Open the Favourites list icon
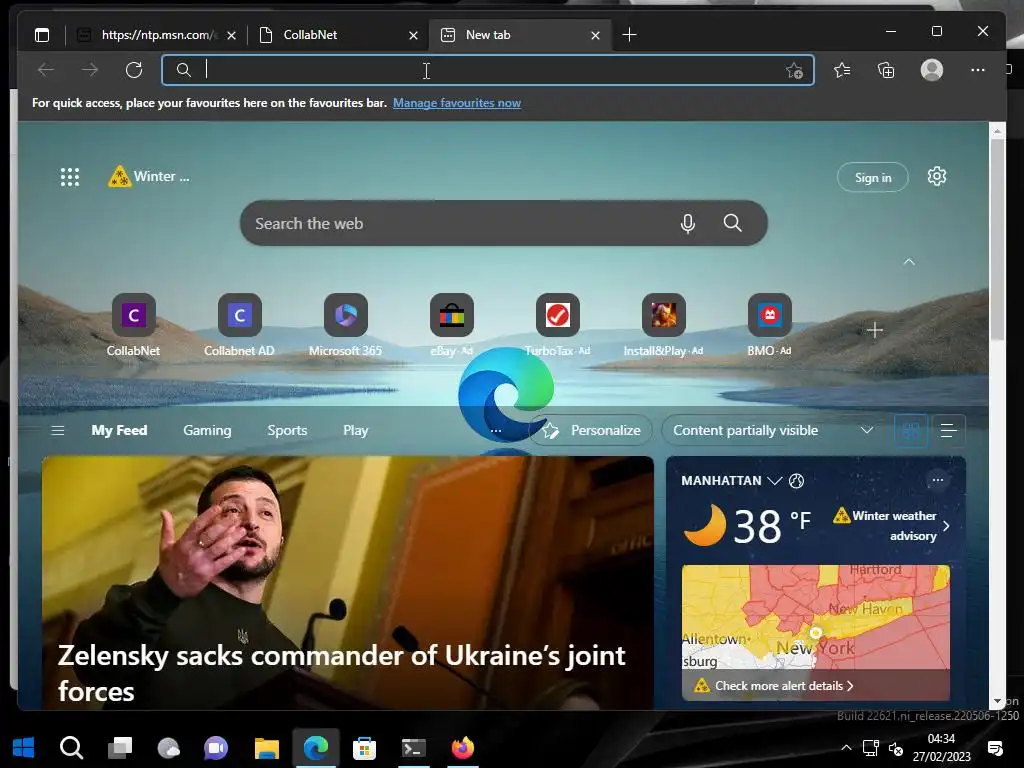This screenshot has width=1024, height=768. tap(842, 70)
